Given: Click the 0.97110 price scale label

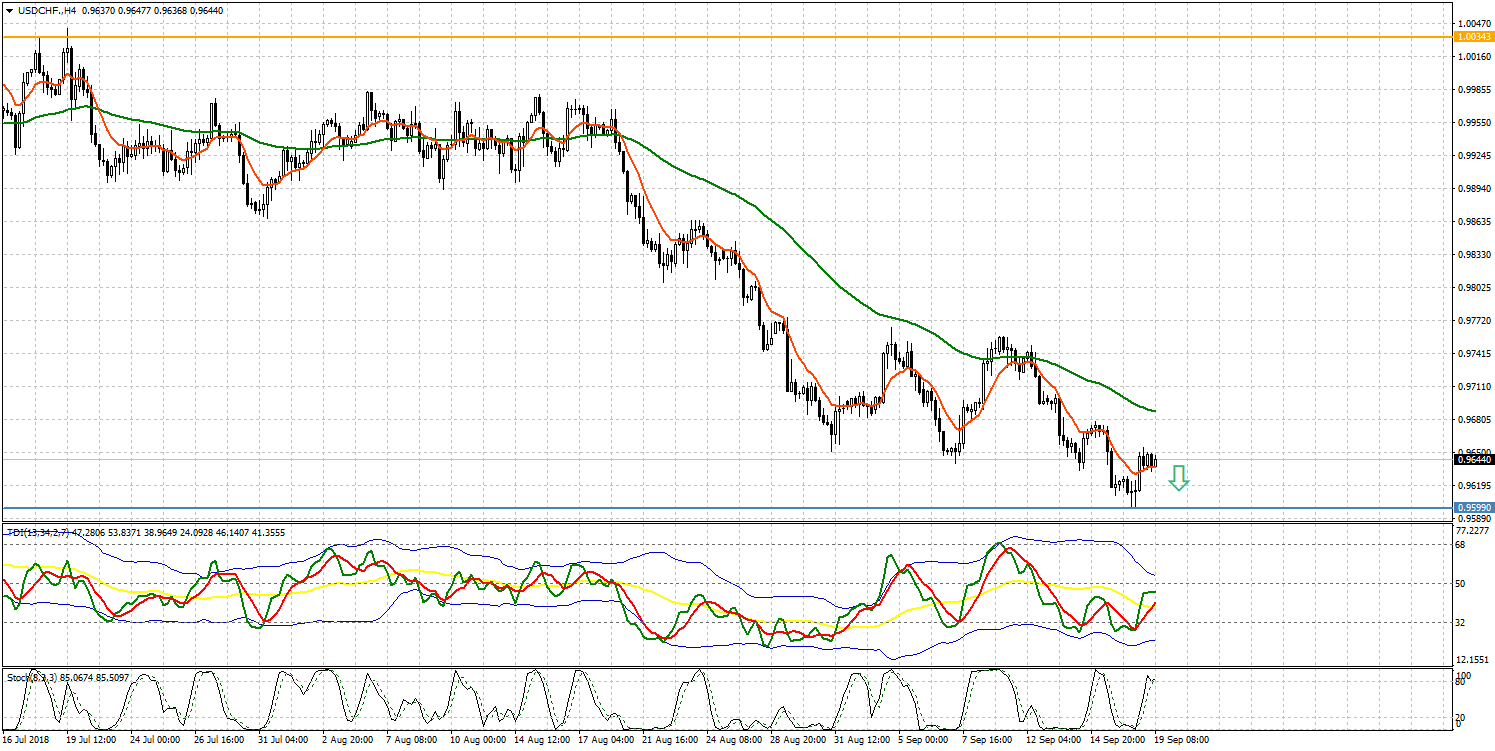Looking at the screenshot, I should tap(1473, 387).
